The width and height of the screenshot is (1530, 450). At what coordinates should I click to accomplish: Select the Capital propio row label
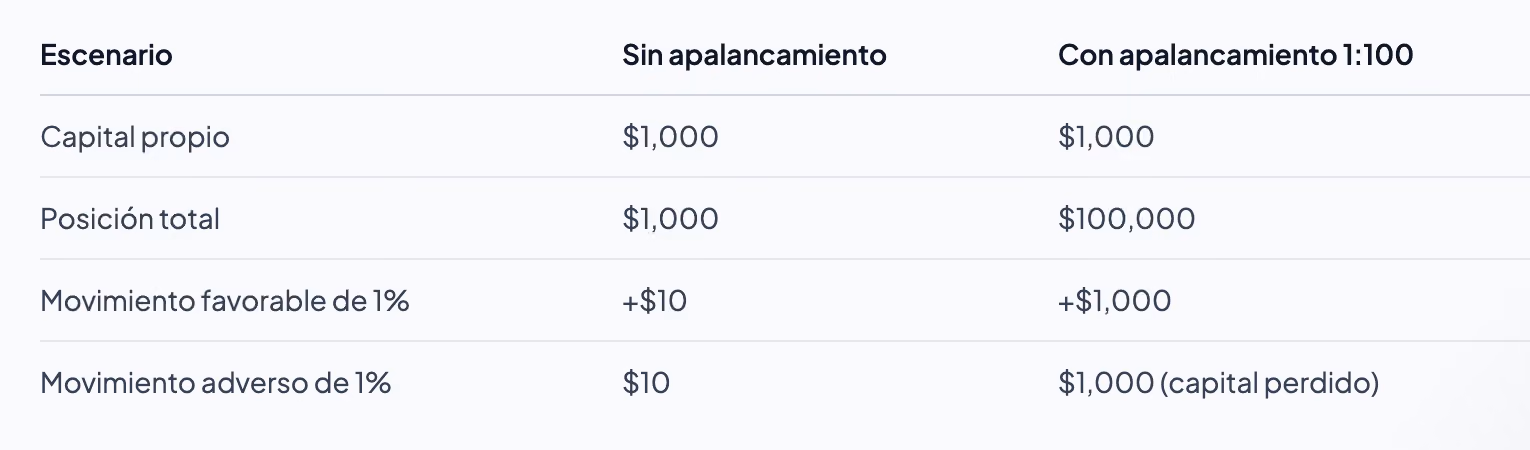[x=135, y=137]
